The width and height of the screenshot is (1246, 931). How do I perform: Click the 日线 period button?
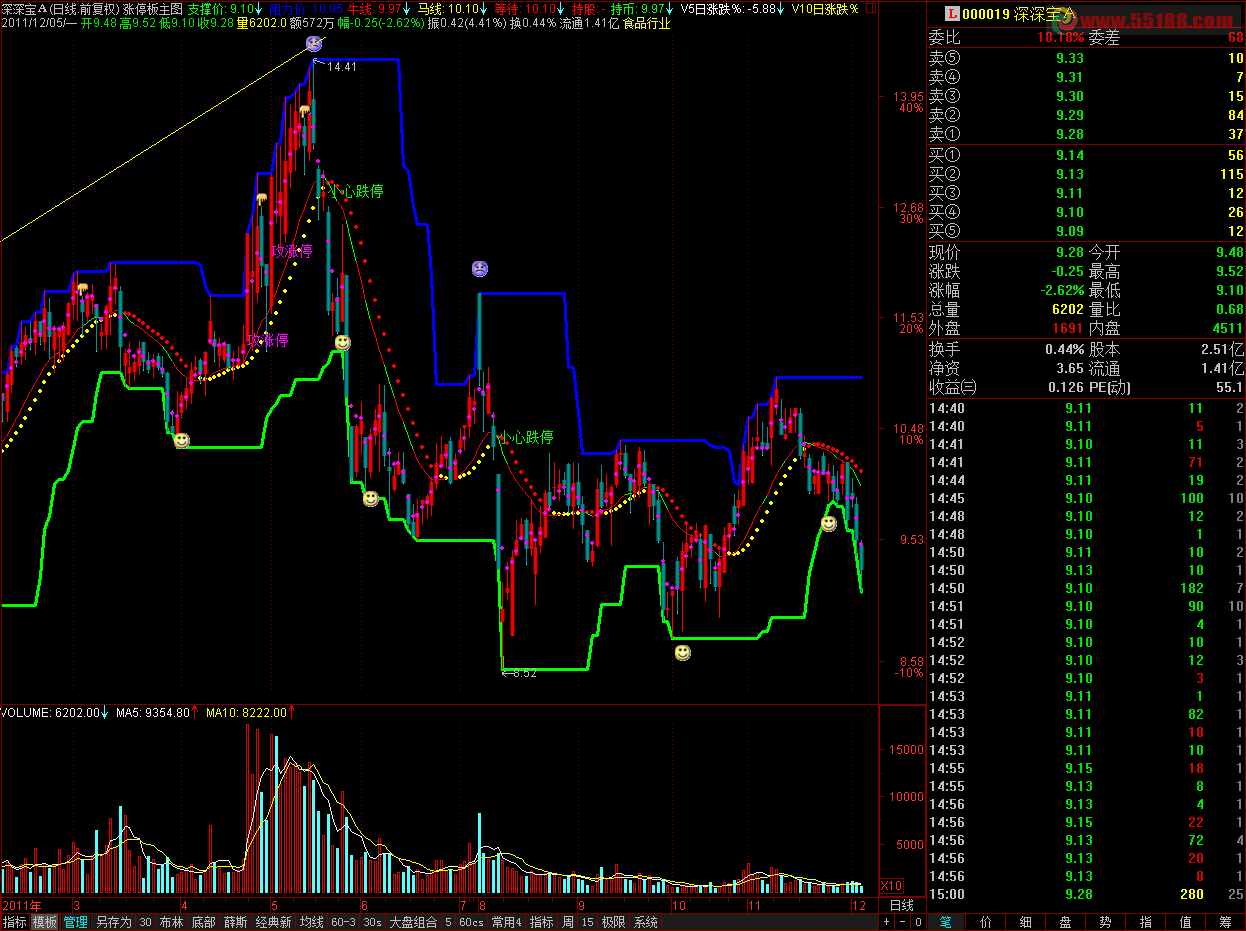pyautogui.click(x=901, y=905)
